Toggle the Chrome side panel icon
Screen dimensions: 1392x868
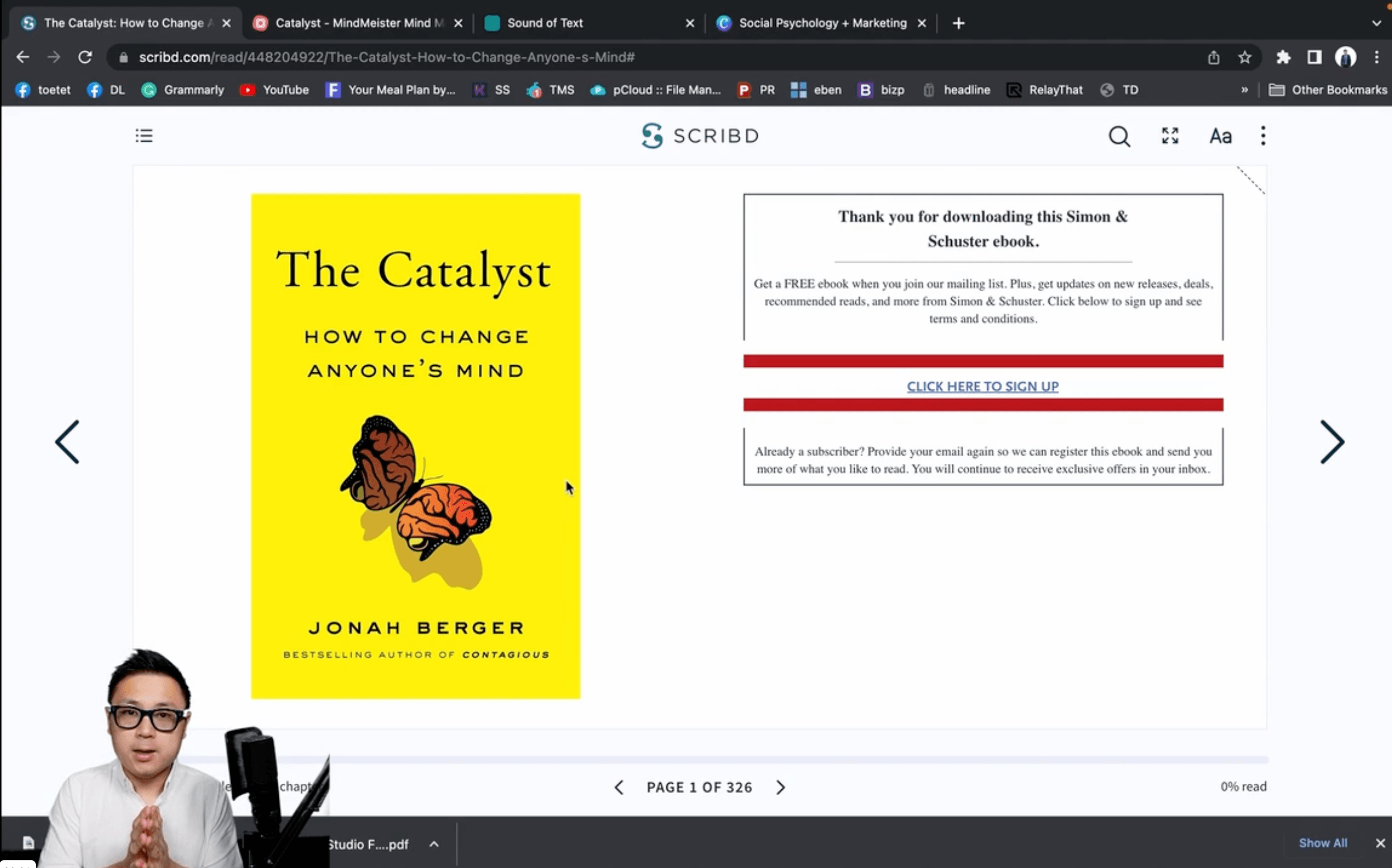tap(1314, 57)
